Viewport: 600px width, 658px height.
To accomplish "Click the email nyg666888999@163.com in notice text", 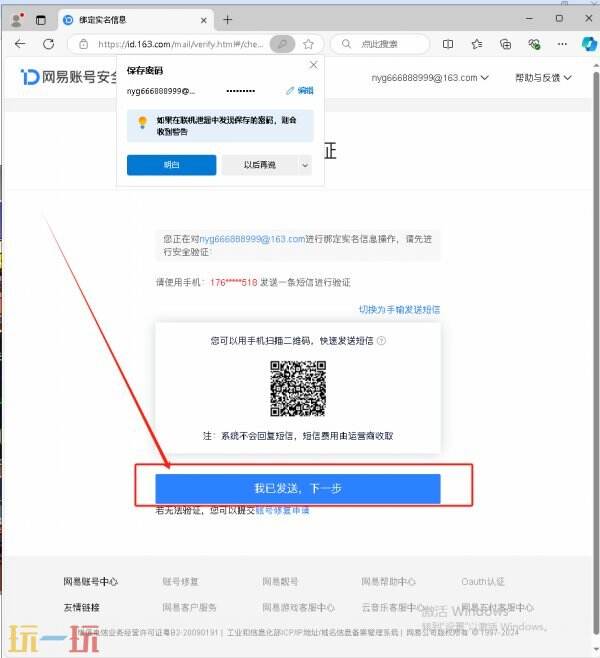I will [x=252, y=239].
